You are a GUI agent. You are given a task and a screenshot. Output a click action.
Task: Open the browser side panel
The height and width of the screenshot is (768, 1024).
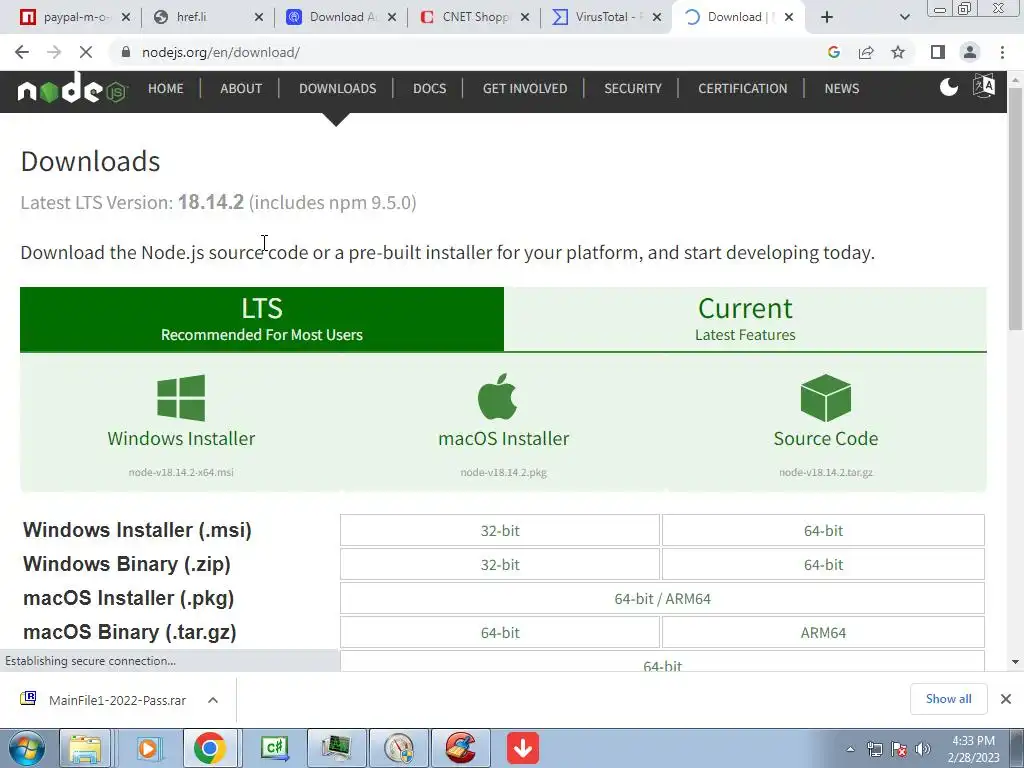pos(938,52)
